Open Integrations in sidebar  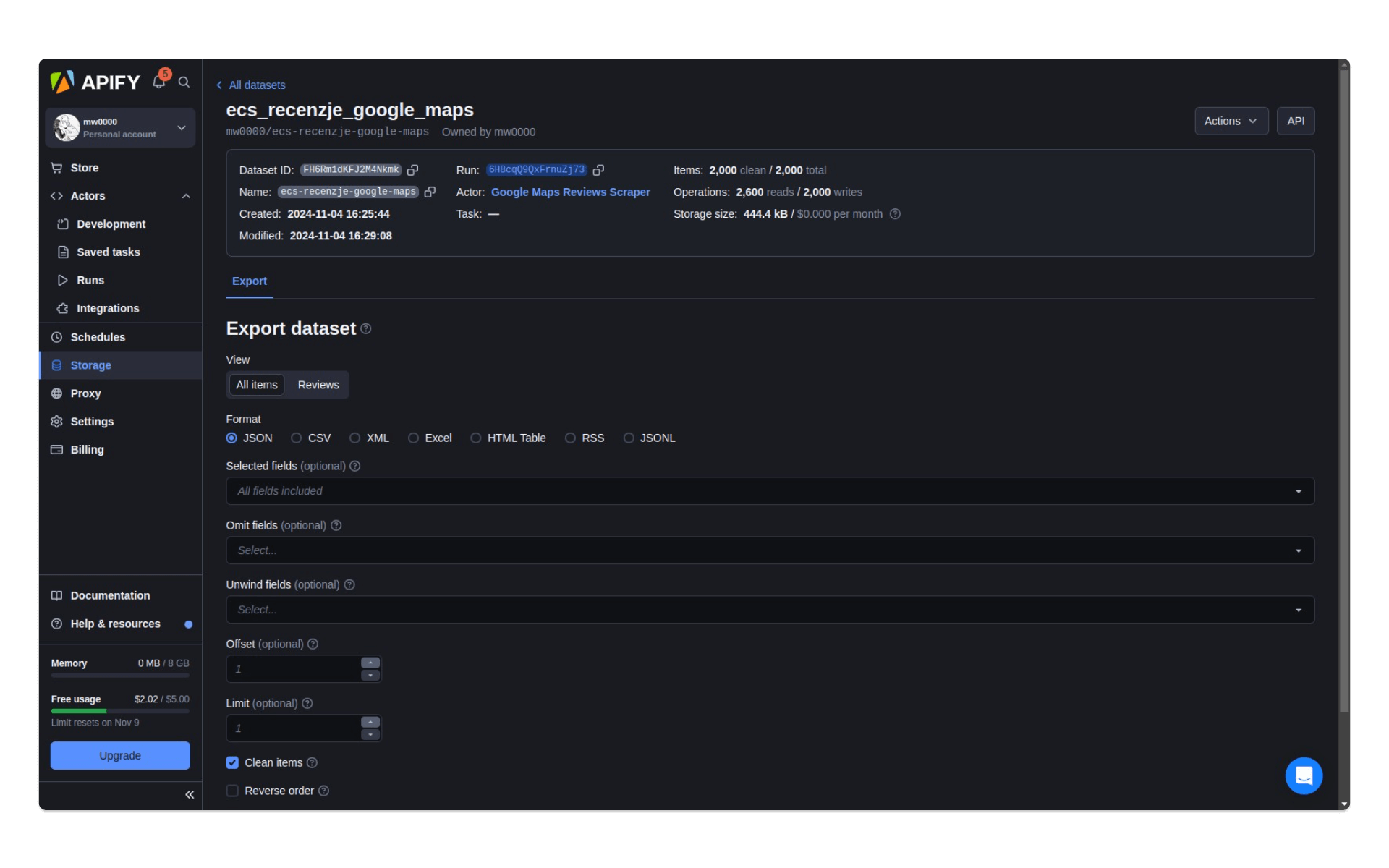click(x=120, y=309)
